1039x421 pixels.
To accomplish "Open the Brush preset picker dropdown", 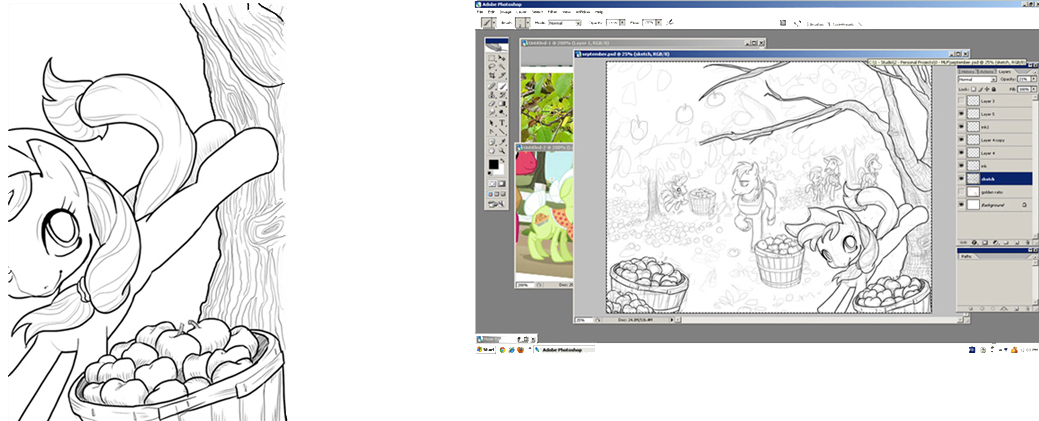I will coord(528,23).
